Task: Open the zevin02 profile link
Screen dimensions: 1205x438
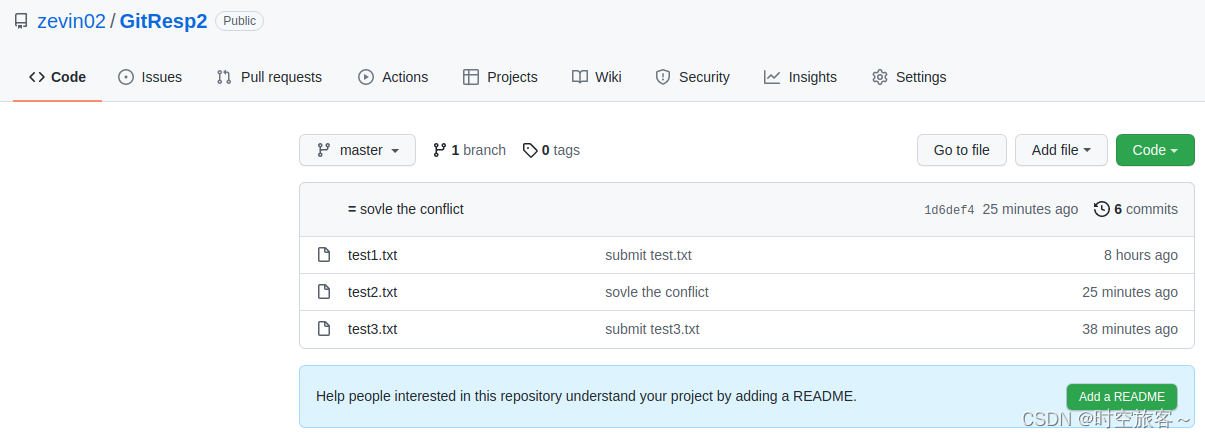Action: (x=71, y=21)
